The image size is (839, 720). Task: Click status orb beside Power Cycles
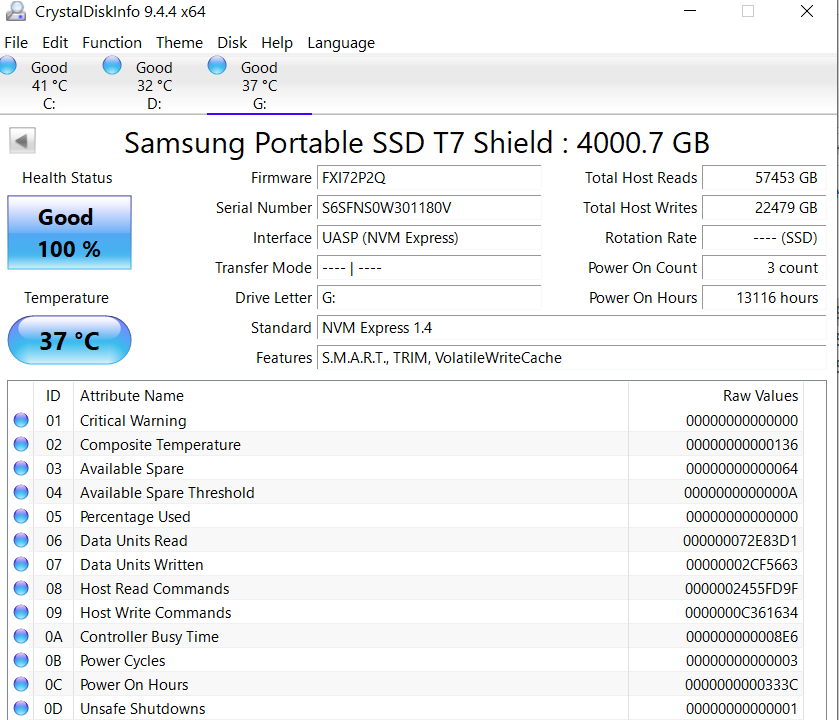21,661
